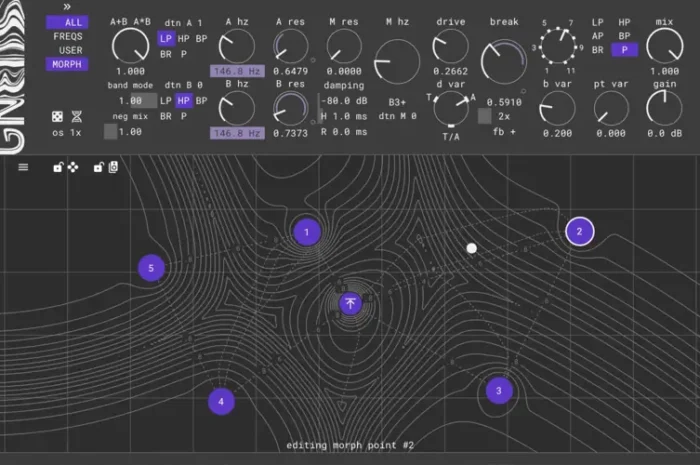This screenshot has width=700, height=465.
Task: Click the R 0.0 ms value
Action: (x=344, y=132)
